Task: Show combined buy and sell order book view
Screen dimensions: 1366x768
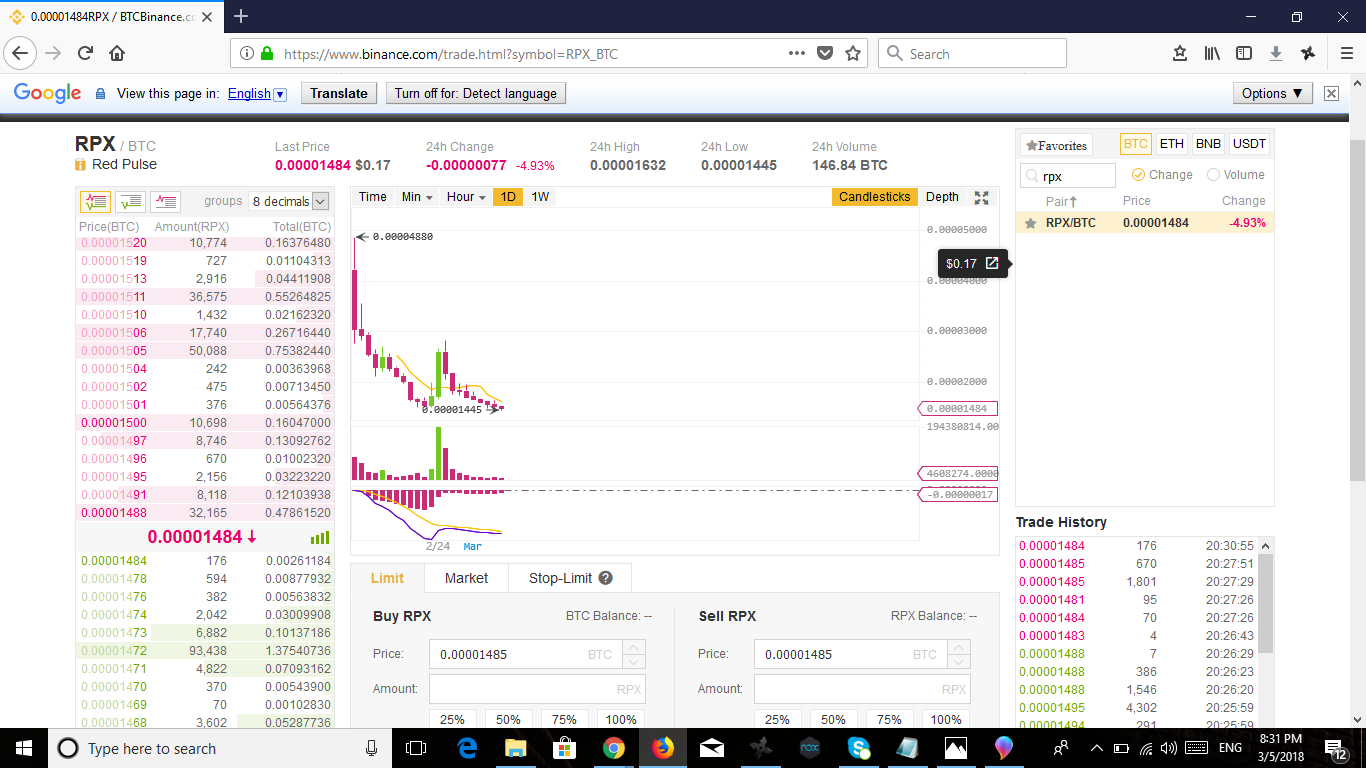Action: click(x=95, y=201)
